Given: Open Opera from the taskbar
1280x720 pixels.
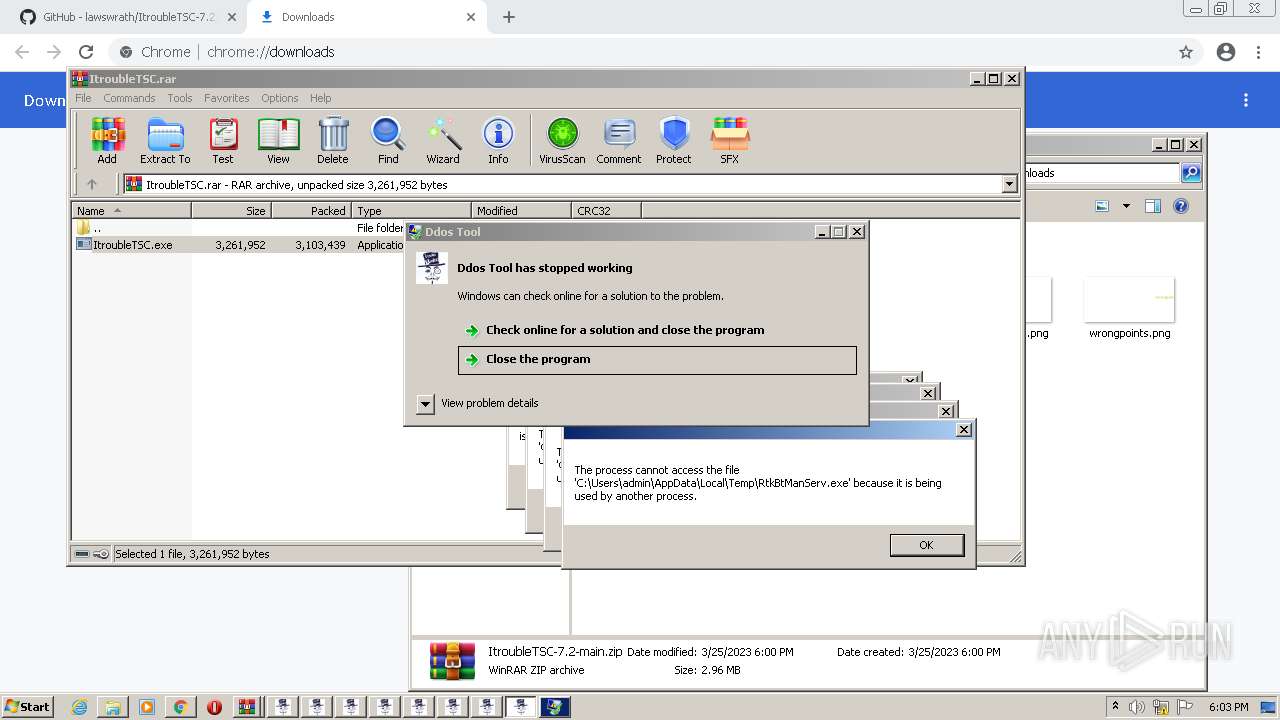Looking at the screenshot, I should click(x=214, y=707).
